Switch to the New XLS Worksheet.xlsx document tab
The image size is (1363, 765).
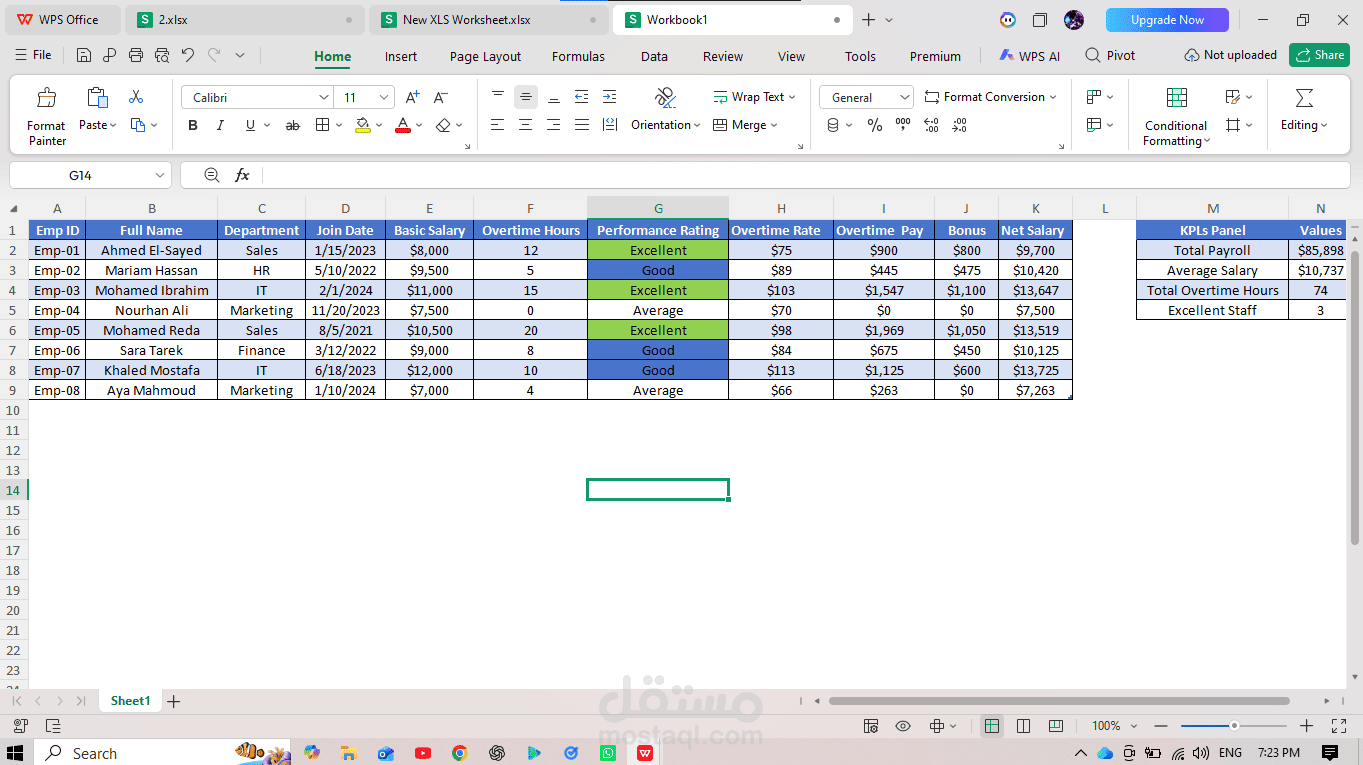click(x=487, y=20)
